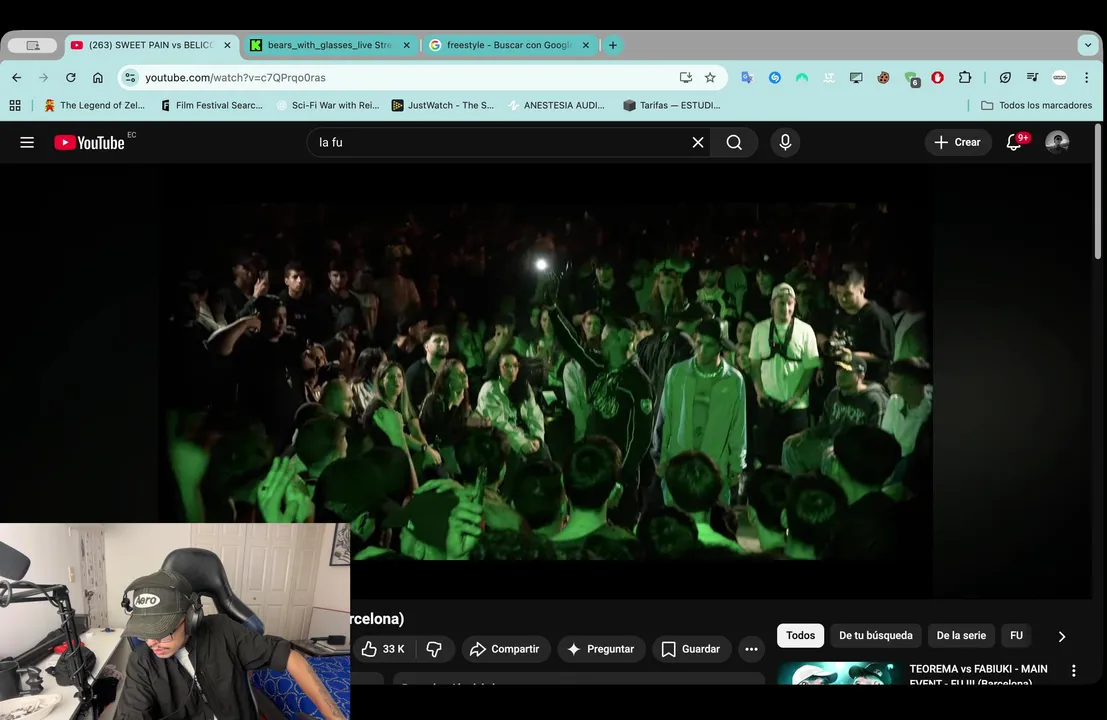Clear the search box with the X

pos(698,143)
